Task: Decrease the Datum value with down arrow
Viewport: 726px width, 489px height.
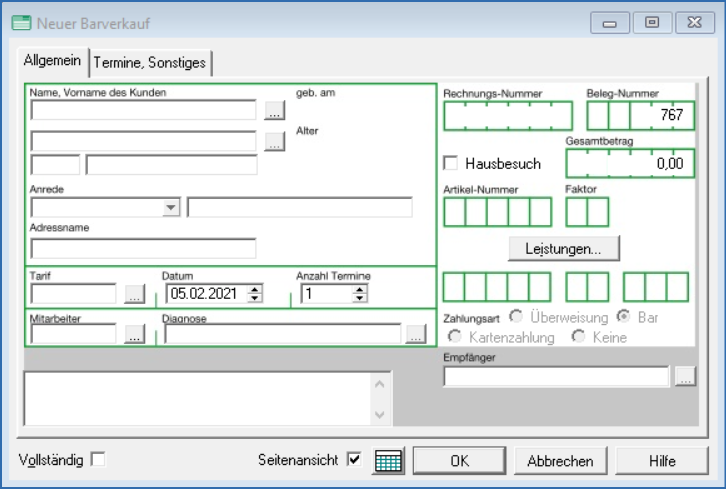Action: tap(255, 299)
